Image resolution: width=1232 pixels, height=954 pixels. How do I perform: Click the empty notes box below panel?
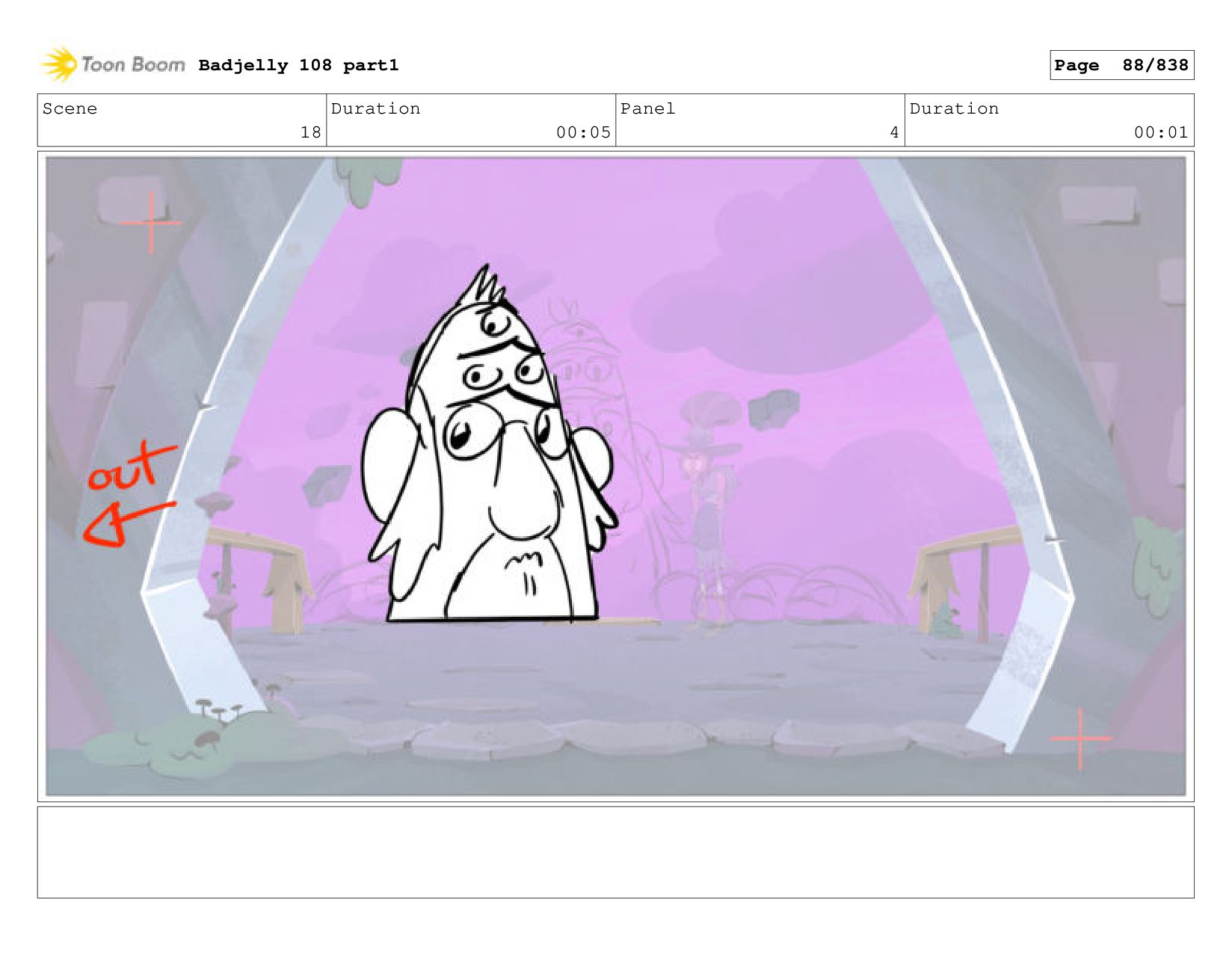[616, 852]
